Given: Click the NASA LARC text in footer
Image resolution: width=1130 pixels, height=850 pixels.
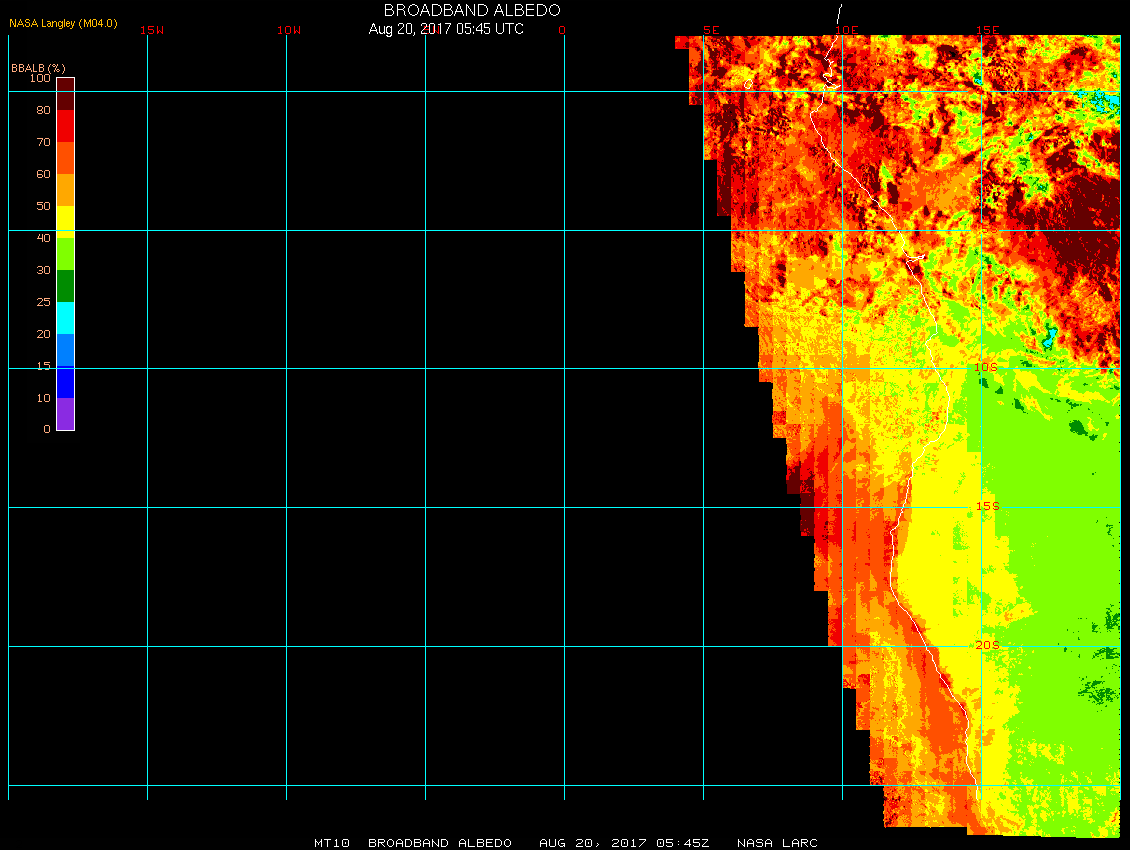Looking at the screenshot, I should [777, 843].
